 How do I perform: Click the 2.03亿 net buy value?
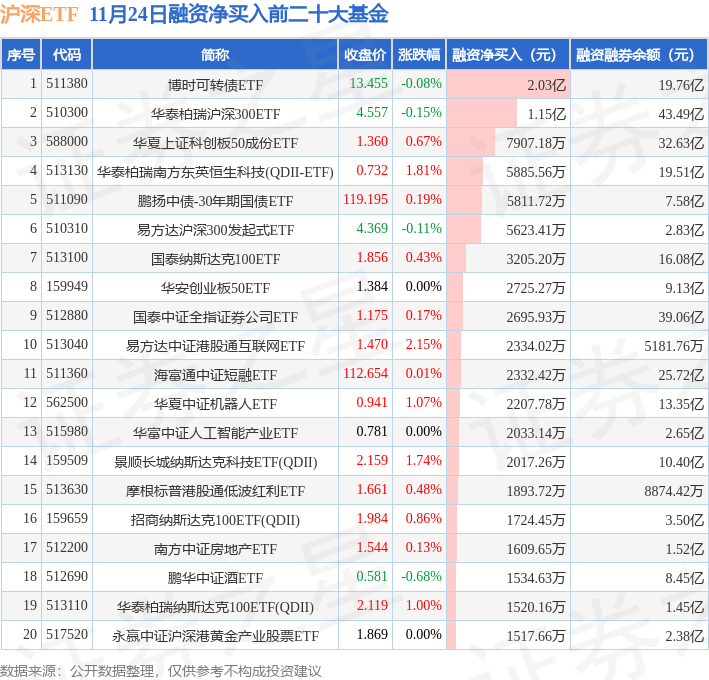546,85
